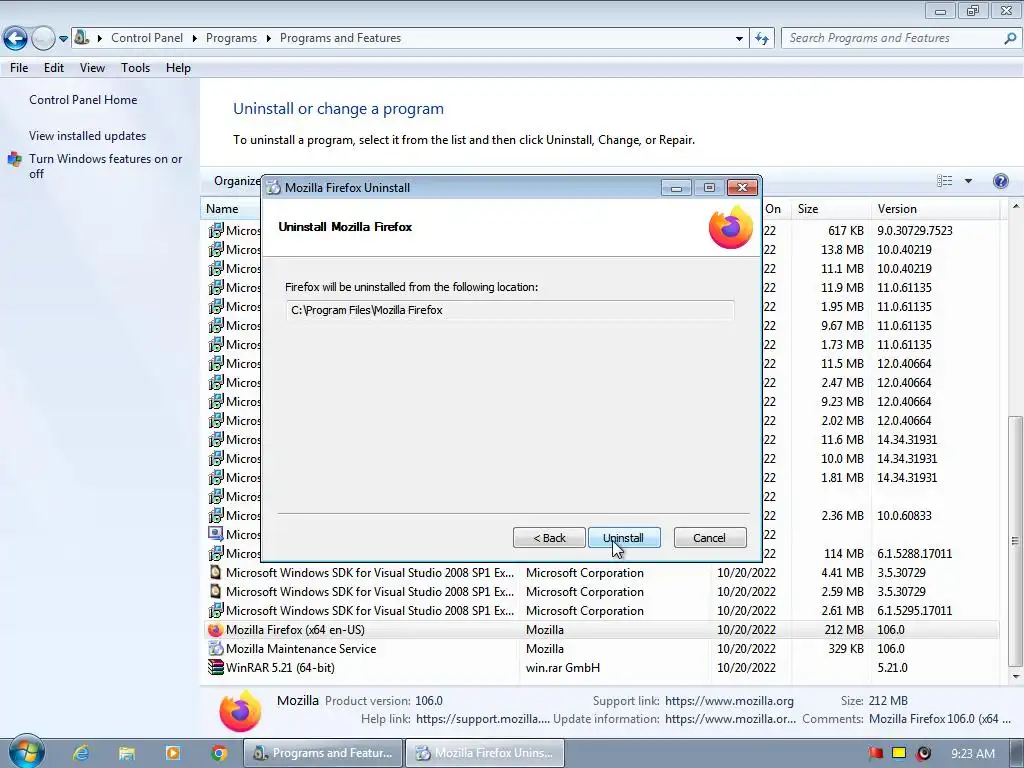Click the Explorer forward arrow button

43,38
